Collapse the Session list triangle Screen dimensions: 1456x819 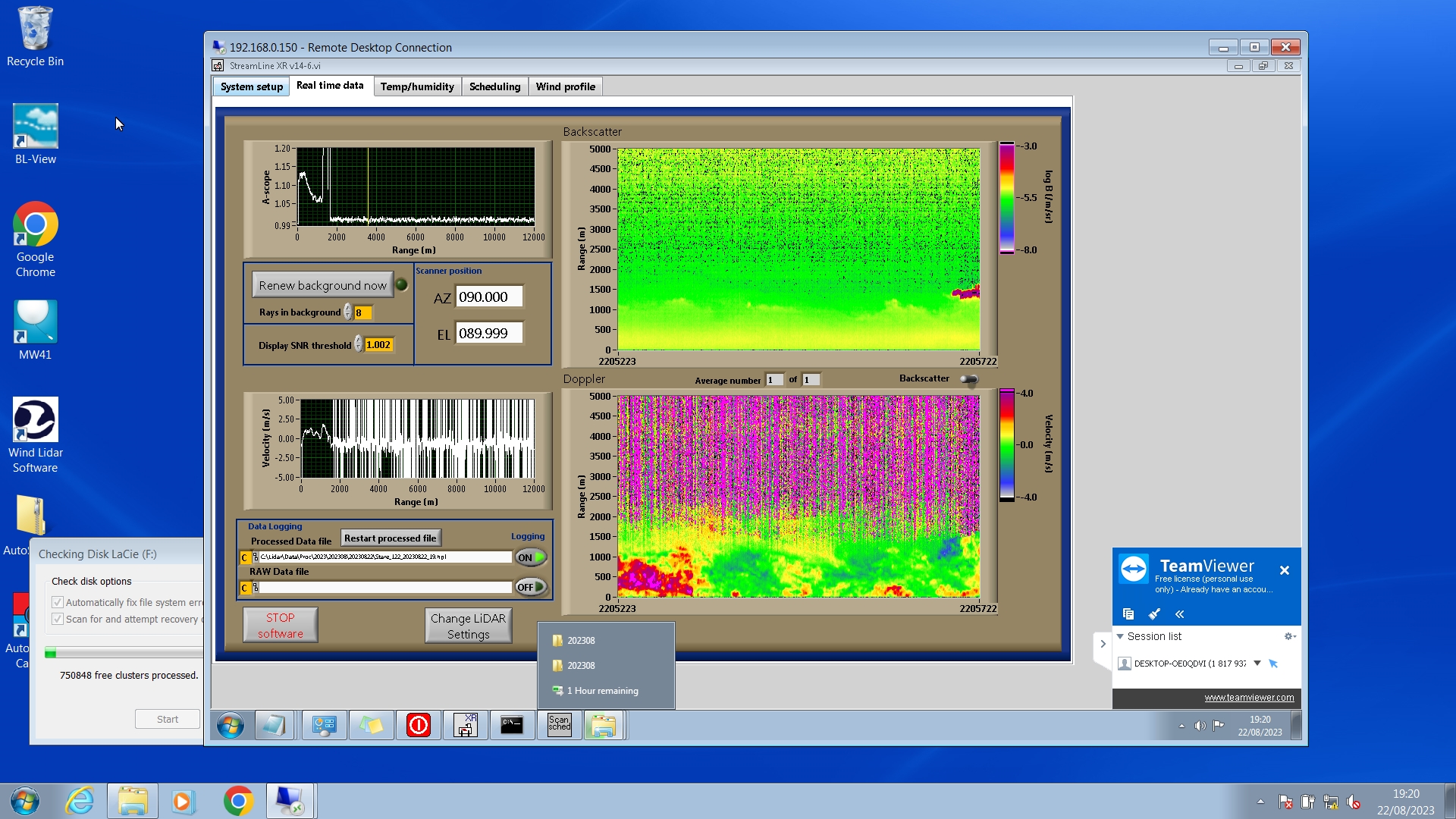click(x=1120, y=636)
